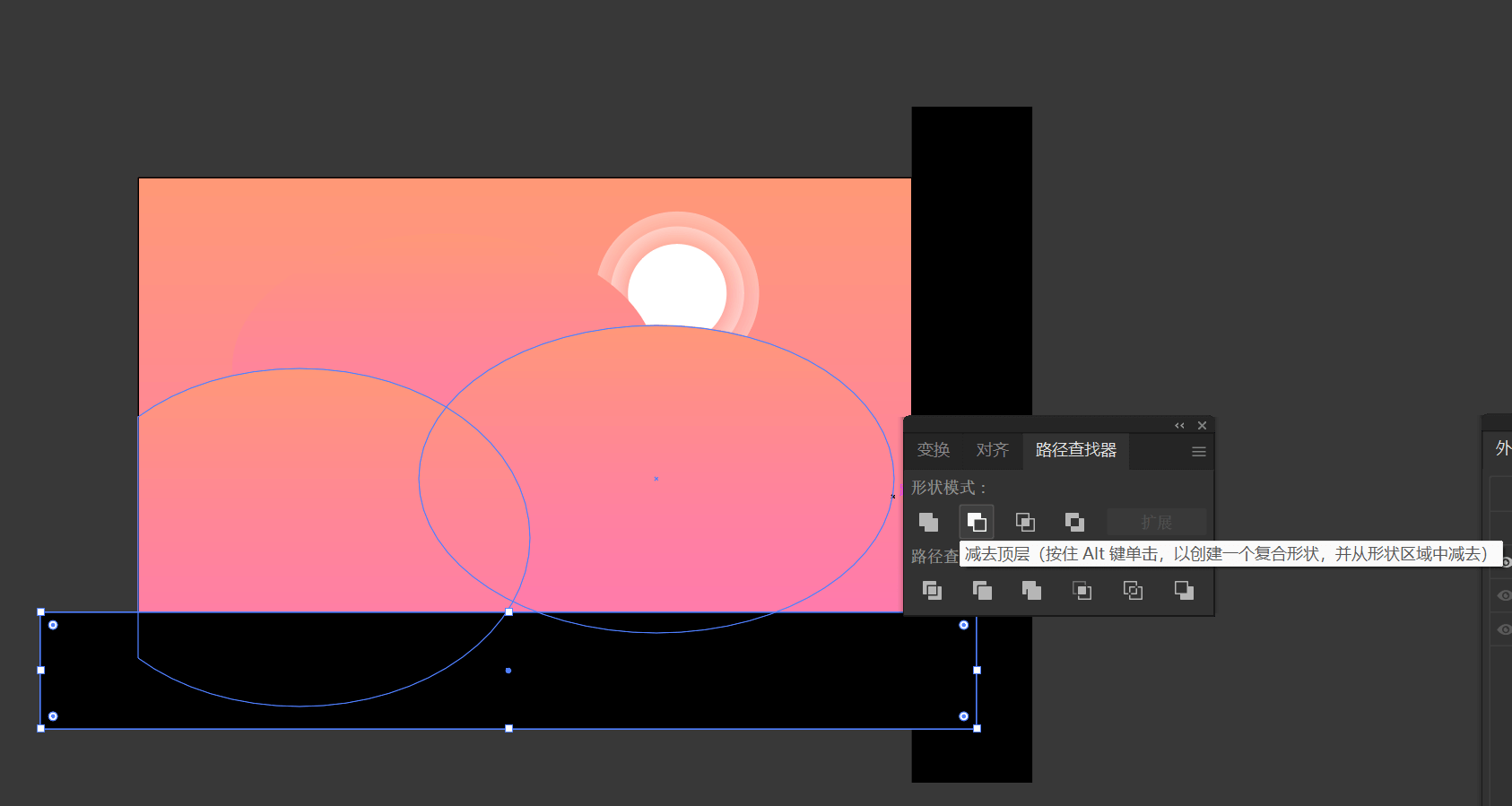Collapse the Pathfinder panel with double arrows

(1179, 426)
